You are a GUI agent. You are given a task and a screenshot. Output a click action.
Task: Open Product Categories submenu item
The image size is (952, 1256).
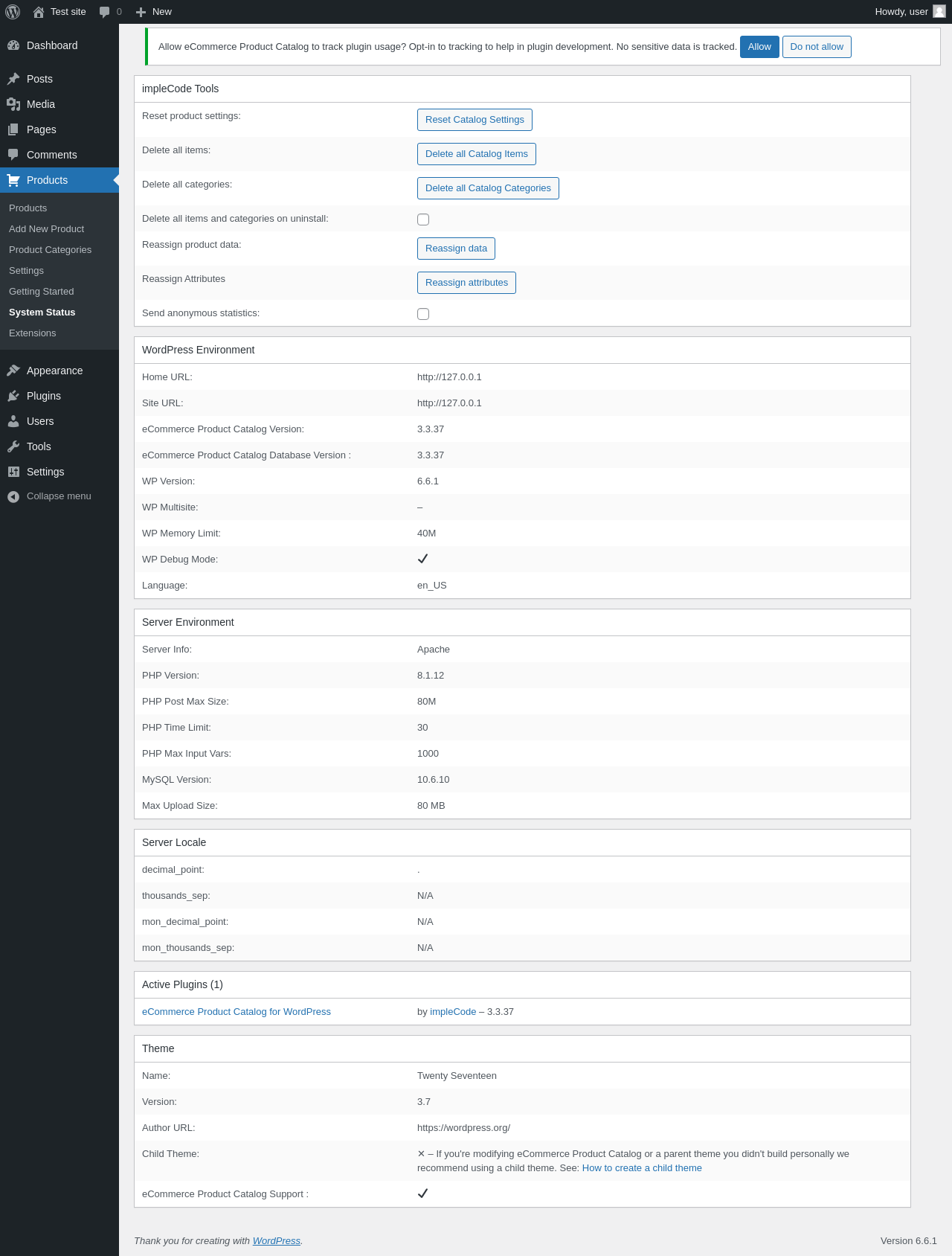tap(51, 250)
